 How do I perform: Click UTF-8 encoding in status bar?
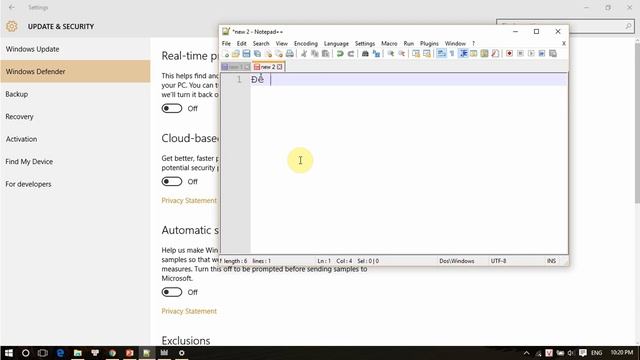tap(498, 261)
